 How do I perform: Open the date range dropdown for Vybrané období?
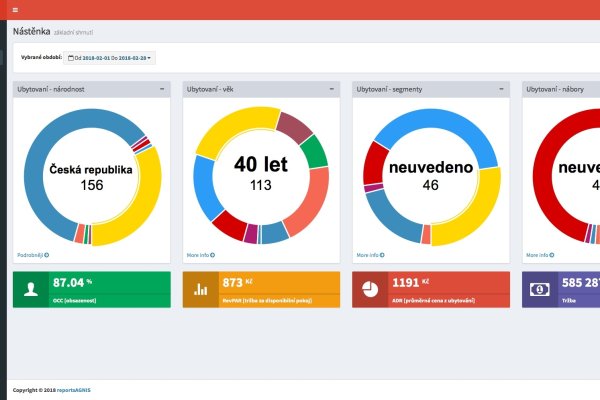(x=110, y=58)
